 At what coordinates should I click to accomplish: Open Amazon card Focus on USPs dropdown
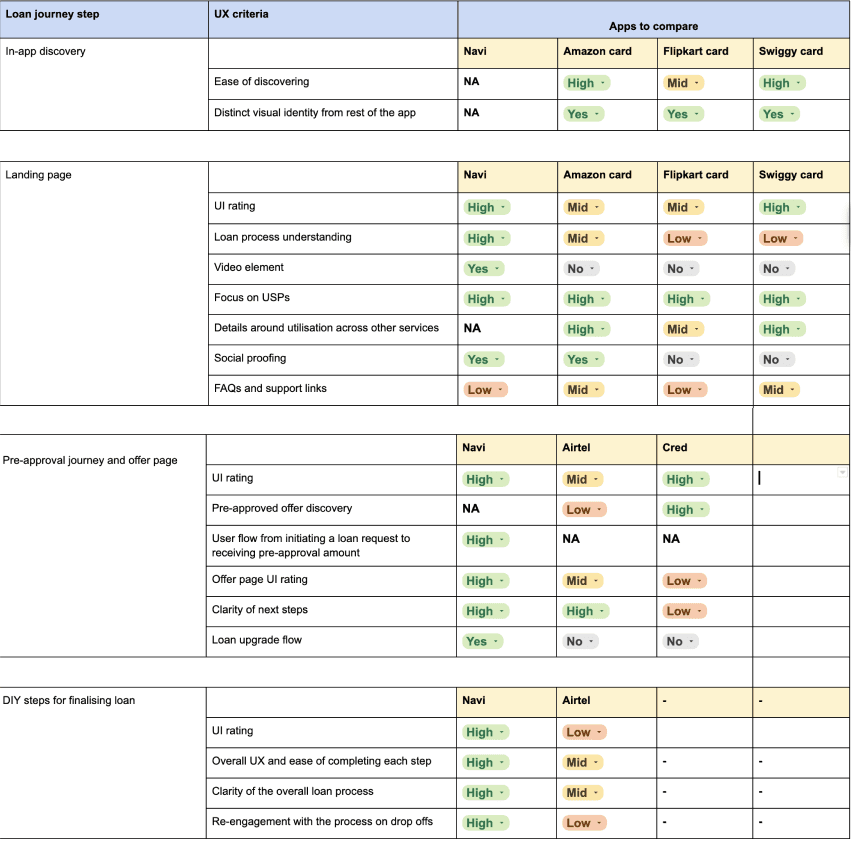[x=586, y=299]
